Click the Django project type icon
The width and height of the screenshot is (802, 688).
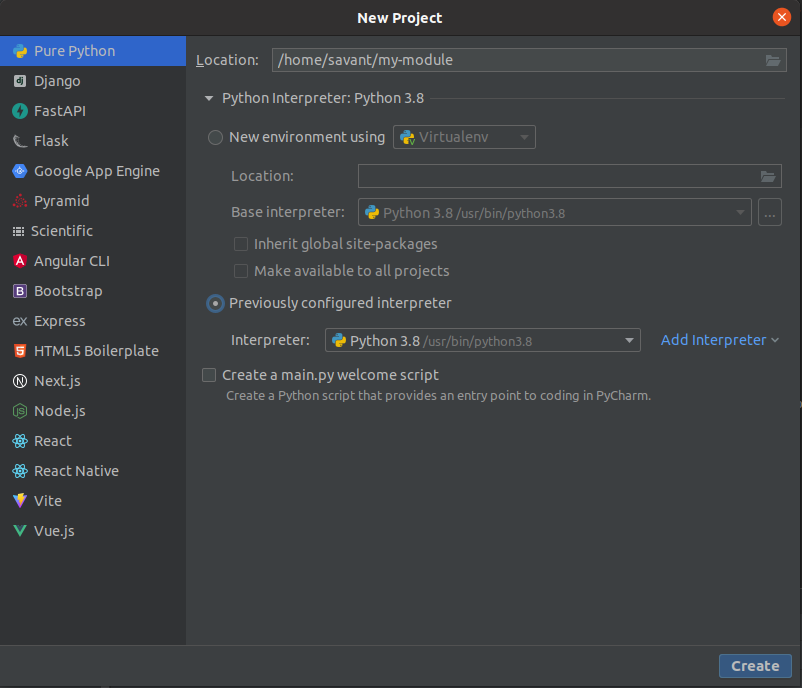point(19,81)
